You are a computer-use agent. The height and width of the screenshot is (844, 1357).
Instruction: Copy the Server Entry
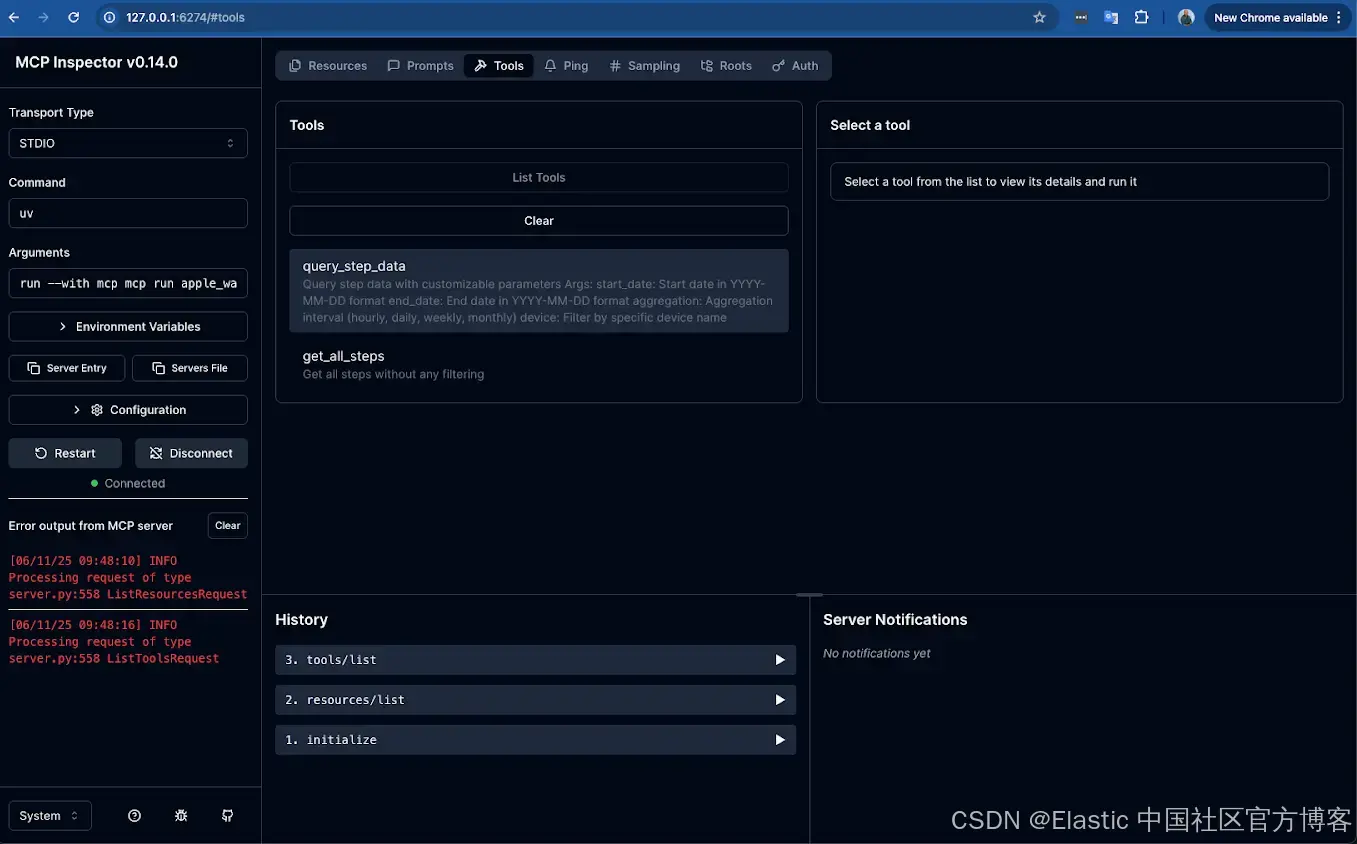click(x=67, y=368)
